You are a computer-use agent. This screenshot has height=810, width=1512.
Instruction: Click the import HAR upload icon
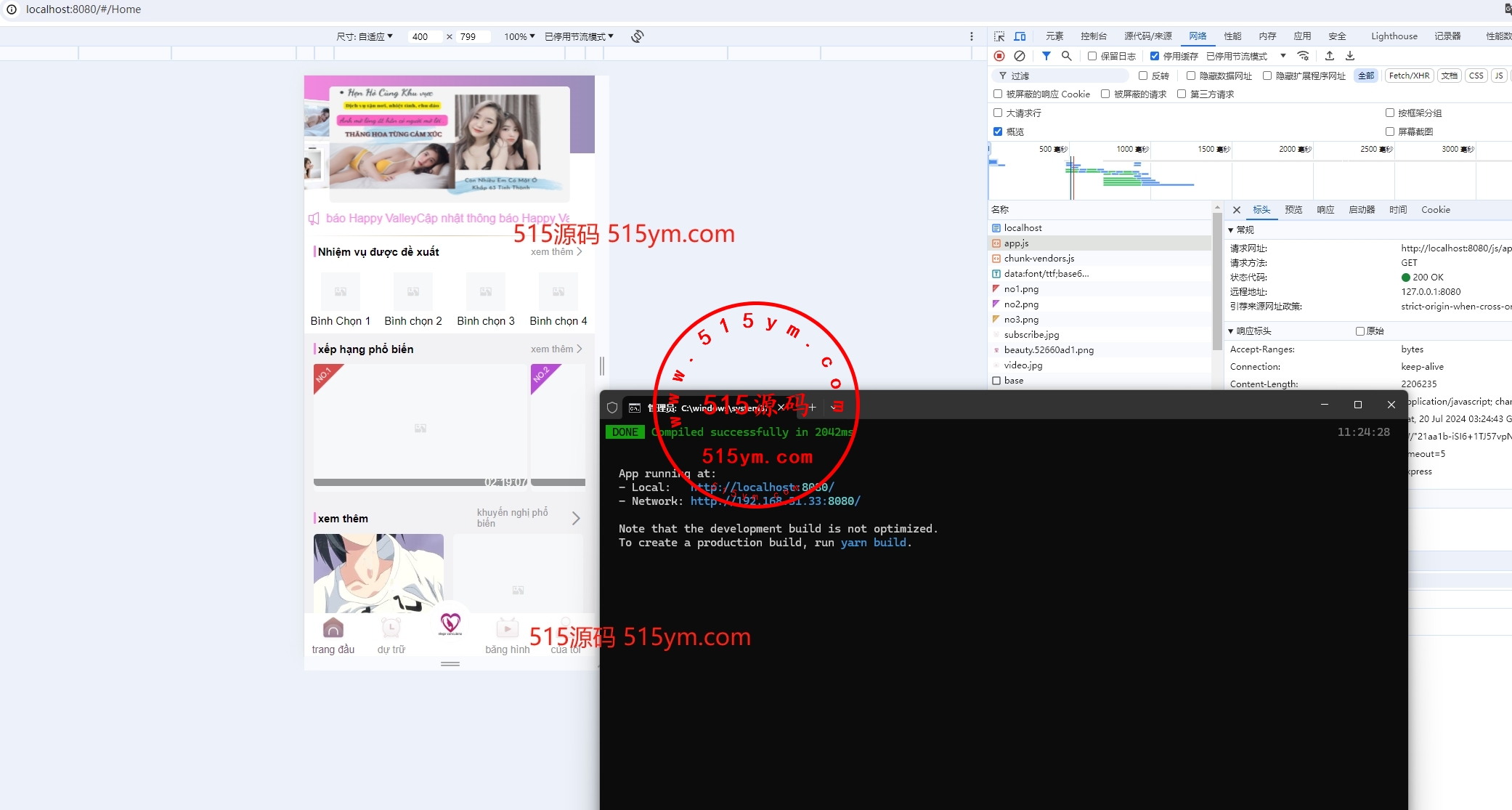1330,56
